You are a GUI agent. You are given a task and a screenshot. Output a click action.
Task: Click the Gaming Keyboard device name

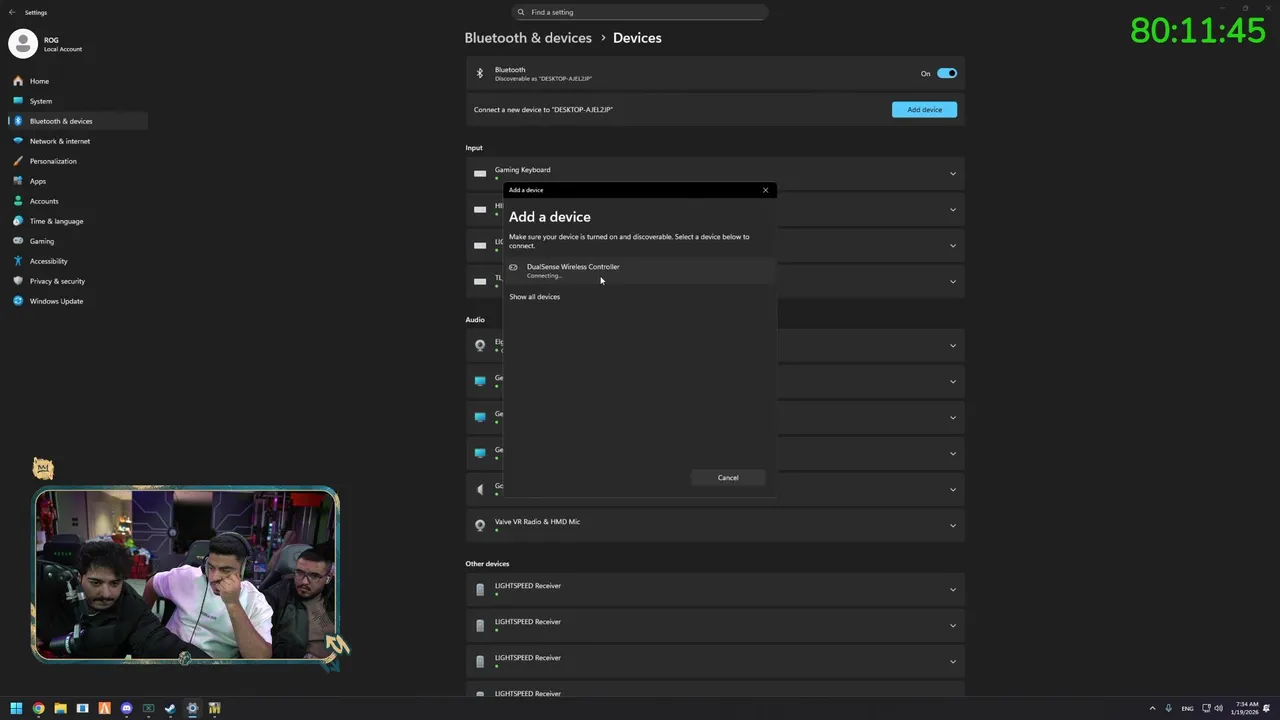tap(522, 170)
